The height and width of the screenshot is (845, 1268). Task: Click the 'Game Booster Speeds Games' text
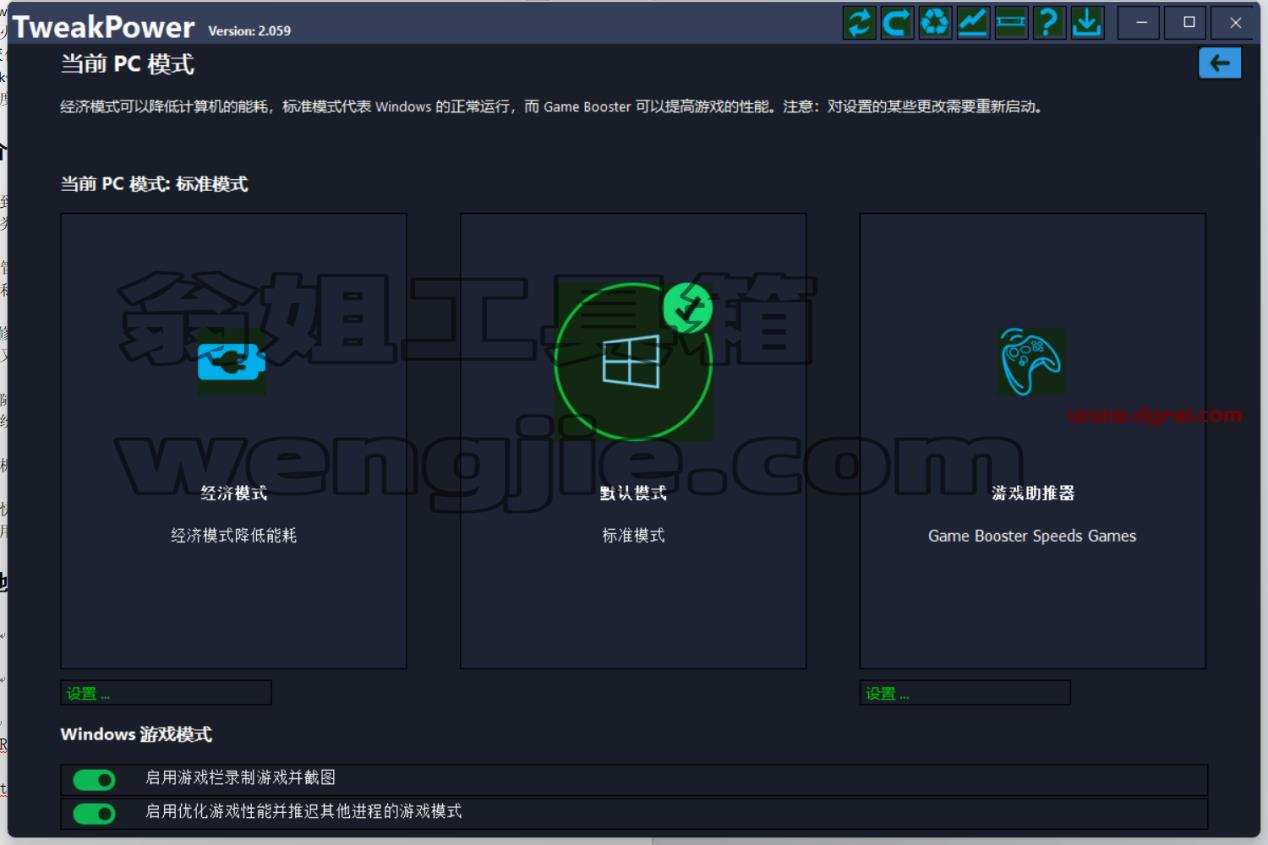[1032, 536]
